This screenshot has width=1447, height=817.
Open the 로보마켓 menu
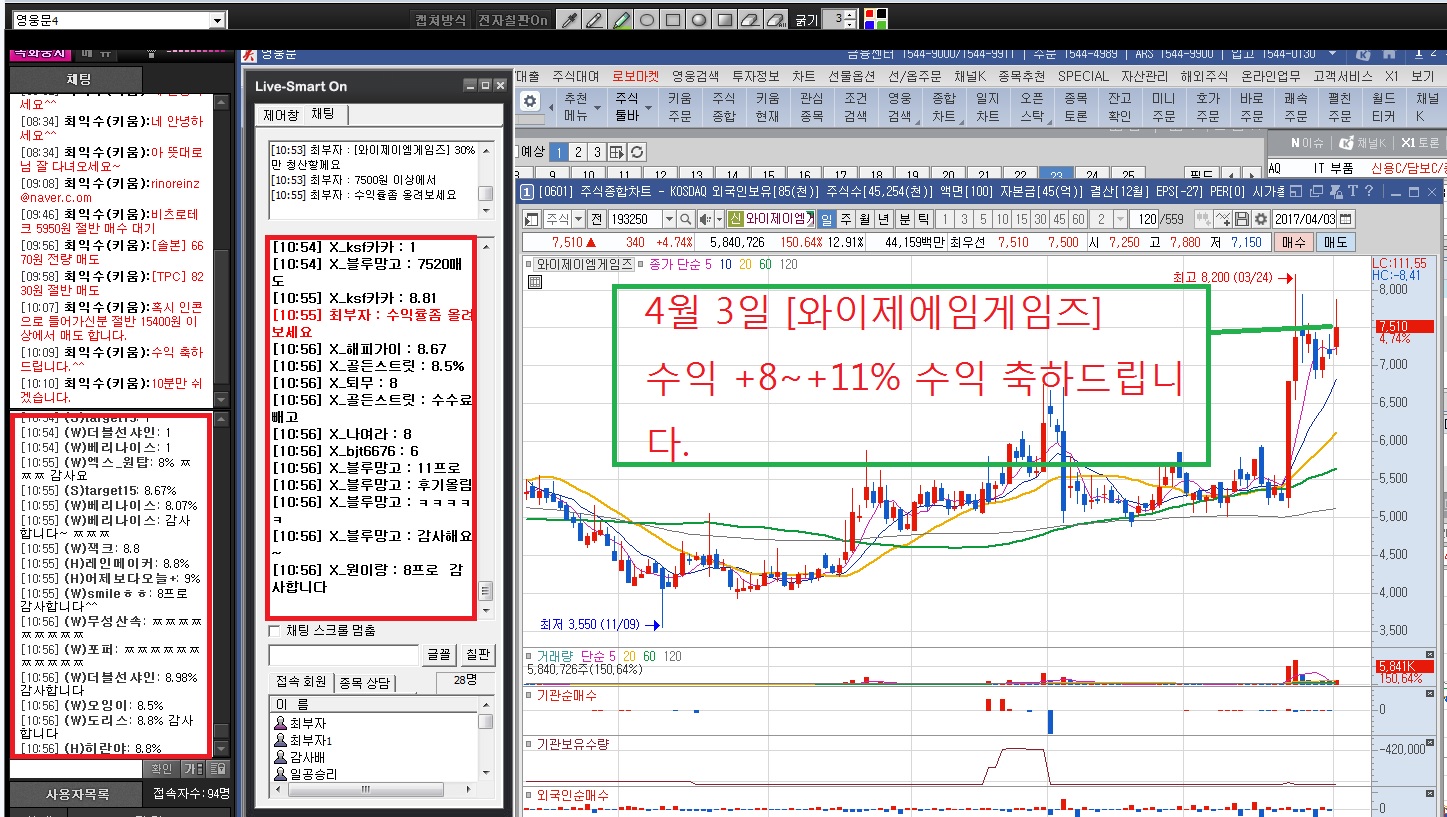point(636,76)
